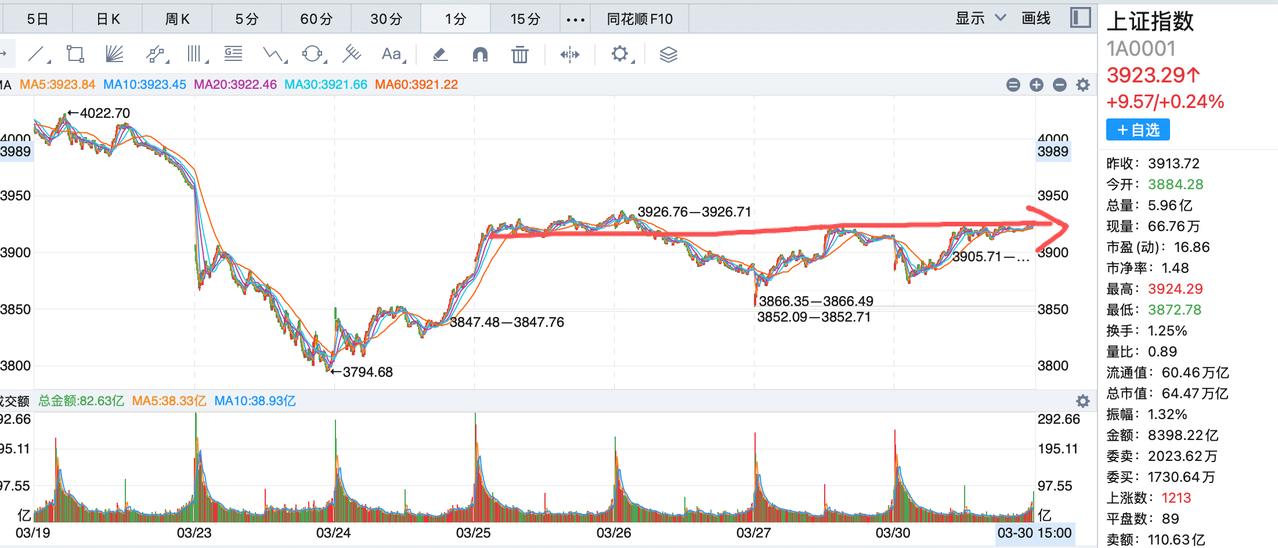The image size is (1278, 548).
Task: Click the 上证指数 title
Action: pos(1150,21)
